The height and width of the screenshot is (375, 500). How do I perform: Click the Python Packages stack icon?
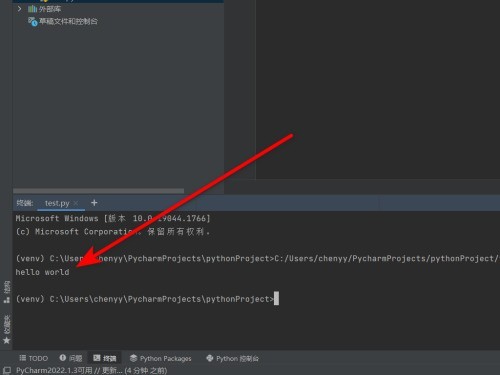[x=133, y=358]
